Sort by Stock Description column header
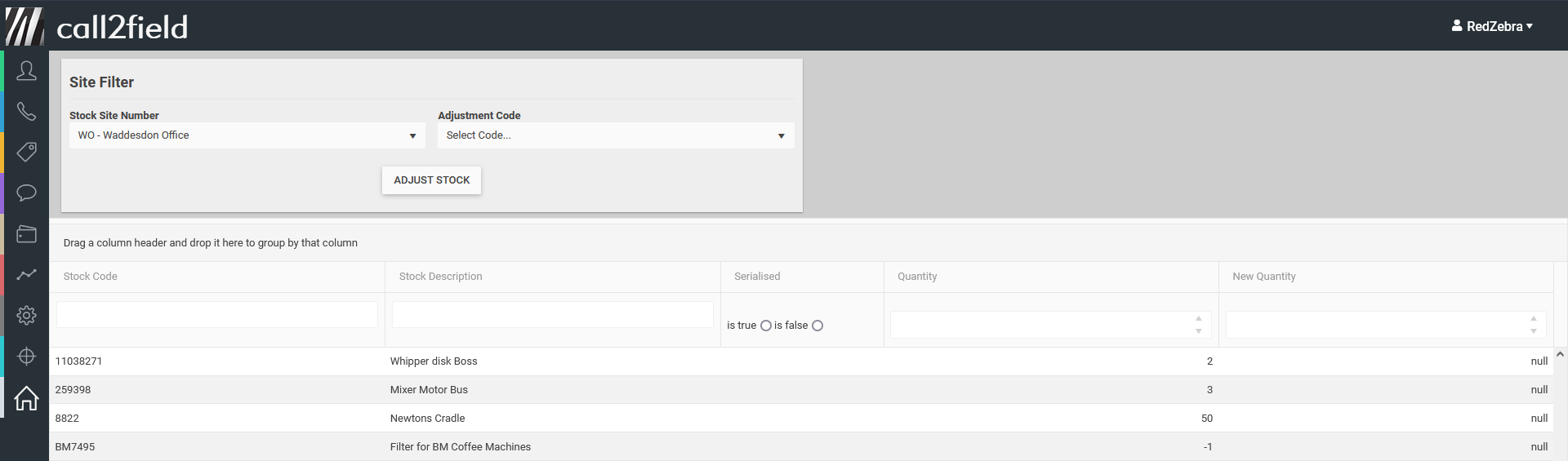Screen dimensions: 1568x461 point(440,277)
